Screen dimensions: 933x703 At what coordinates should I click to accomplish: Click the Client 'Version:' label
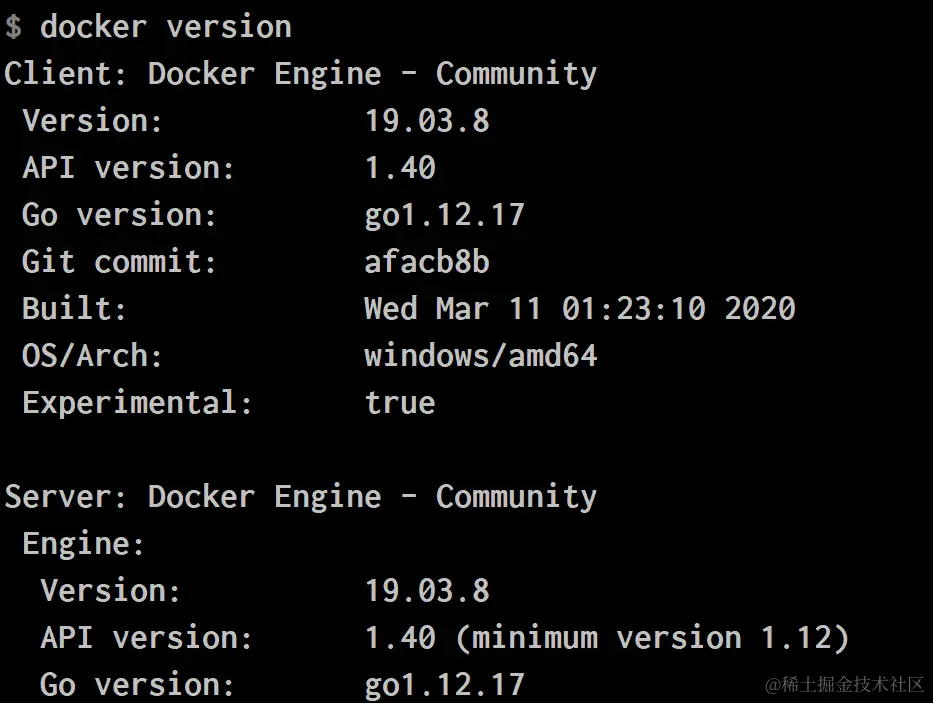click(92, 121)
